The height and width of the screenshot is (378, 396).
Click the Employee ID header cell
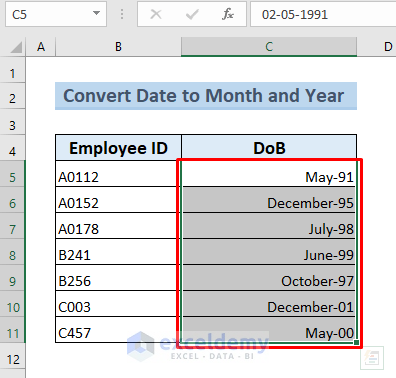pos(118,148)
